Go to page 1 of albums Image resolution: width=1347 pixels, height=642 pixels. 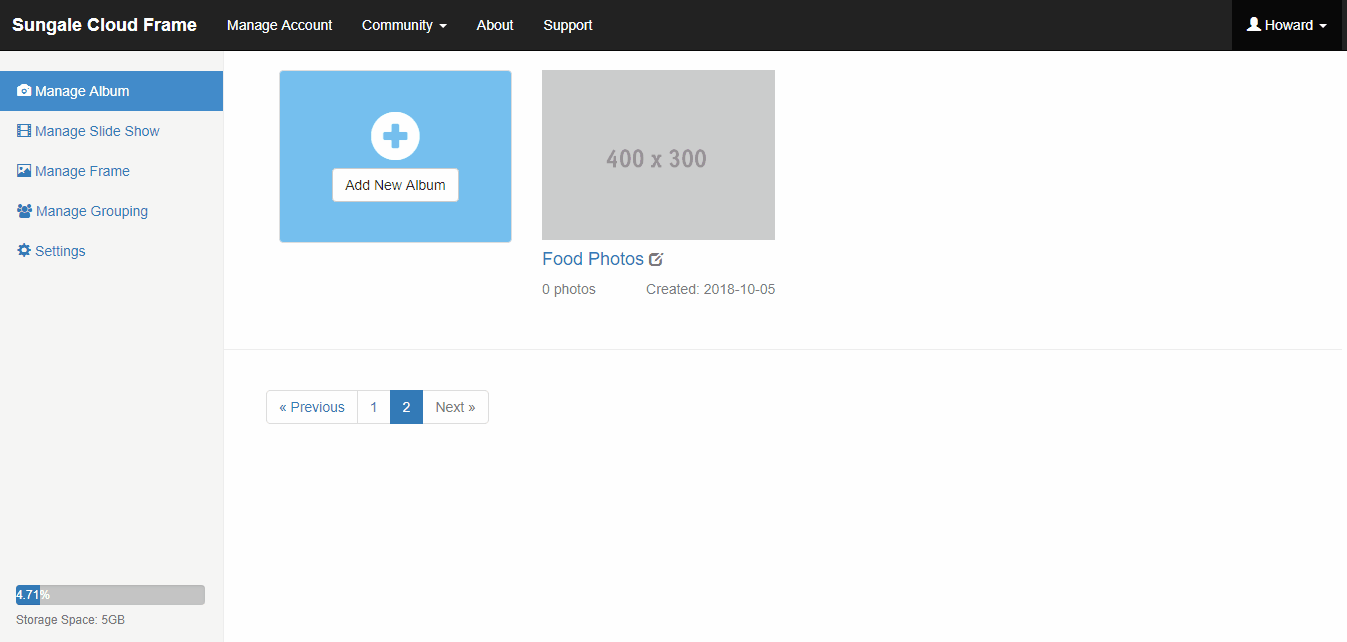click(x=373, y=407)
